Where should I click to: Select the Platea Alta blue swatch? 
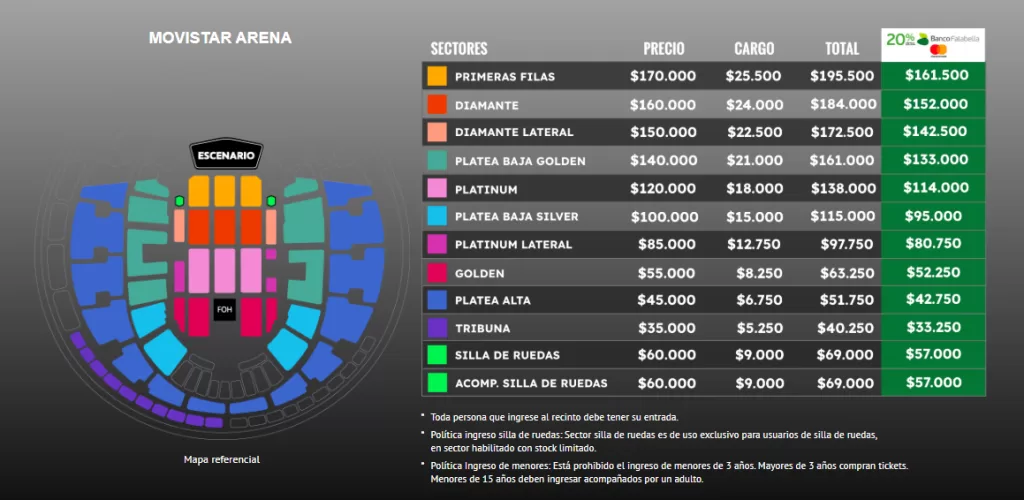pos(437,300)
